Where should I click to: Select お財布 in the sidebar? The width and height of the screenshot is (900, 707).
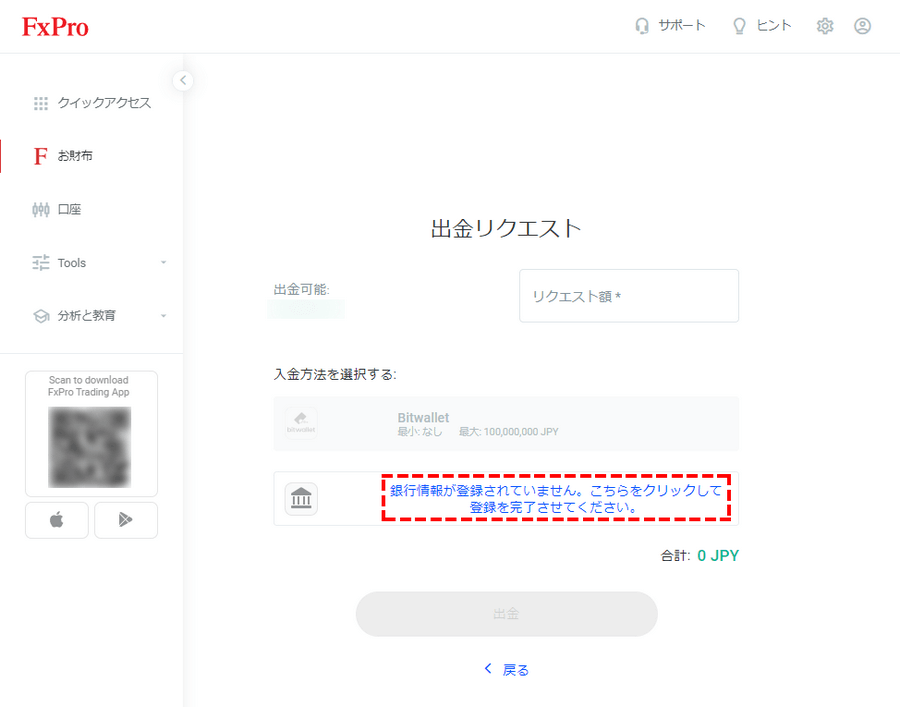[x=75, y=156]
